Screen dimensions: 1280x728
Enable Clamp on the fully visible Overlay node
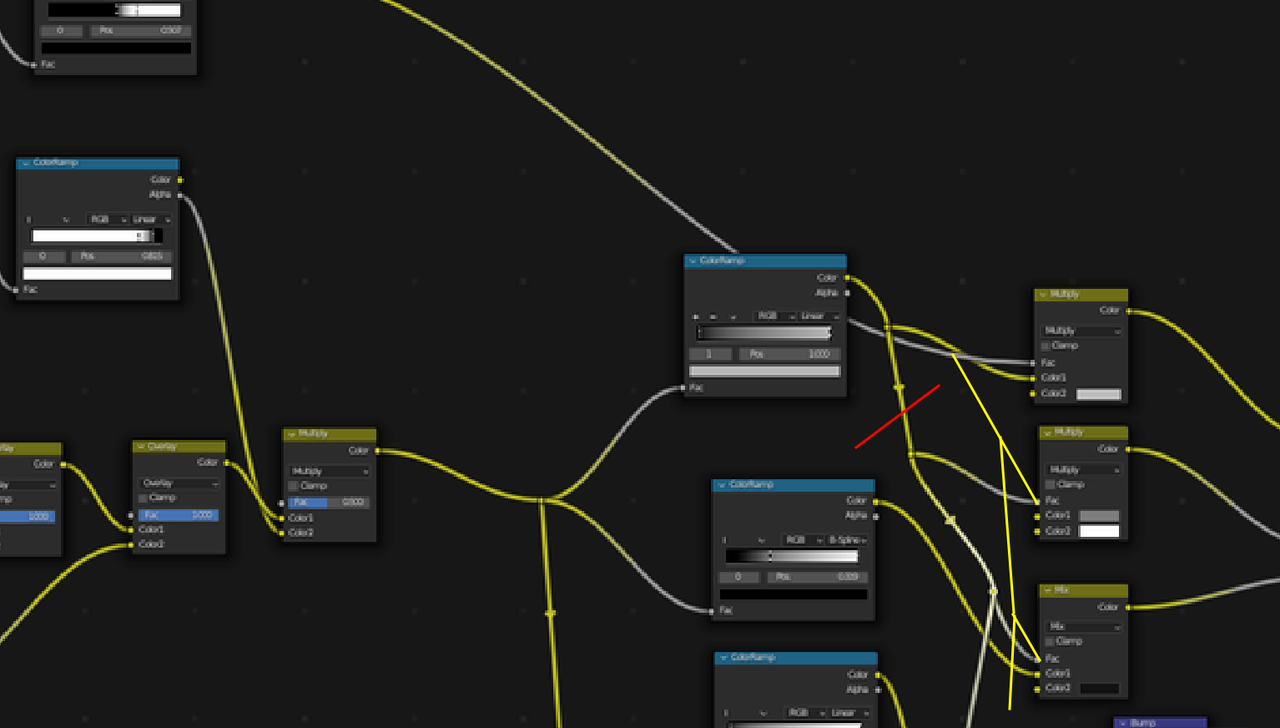click(144, 498)
